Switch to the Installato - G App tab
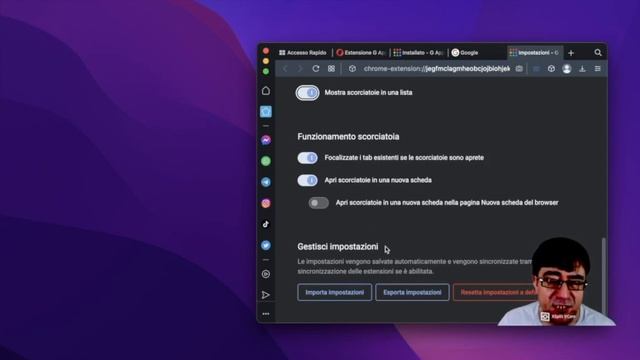This screenshot has height=360, width=640. pos(419,53)
